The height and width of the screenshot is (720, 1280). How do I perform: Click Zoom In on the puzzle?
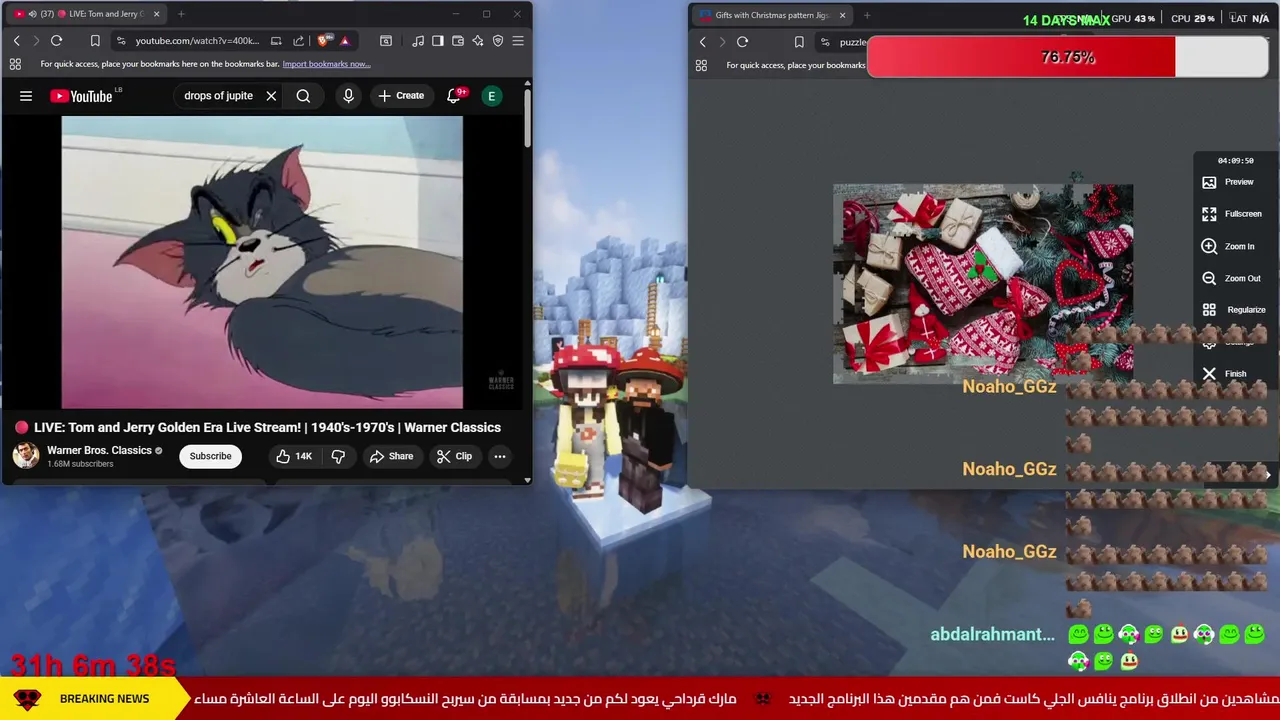1229,246
